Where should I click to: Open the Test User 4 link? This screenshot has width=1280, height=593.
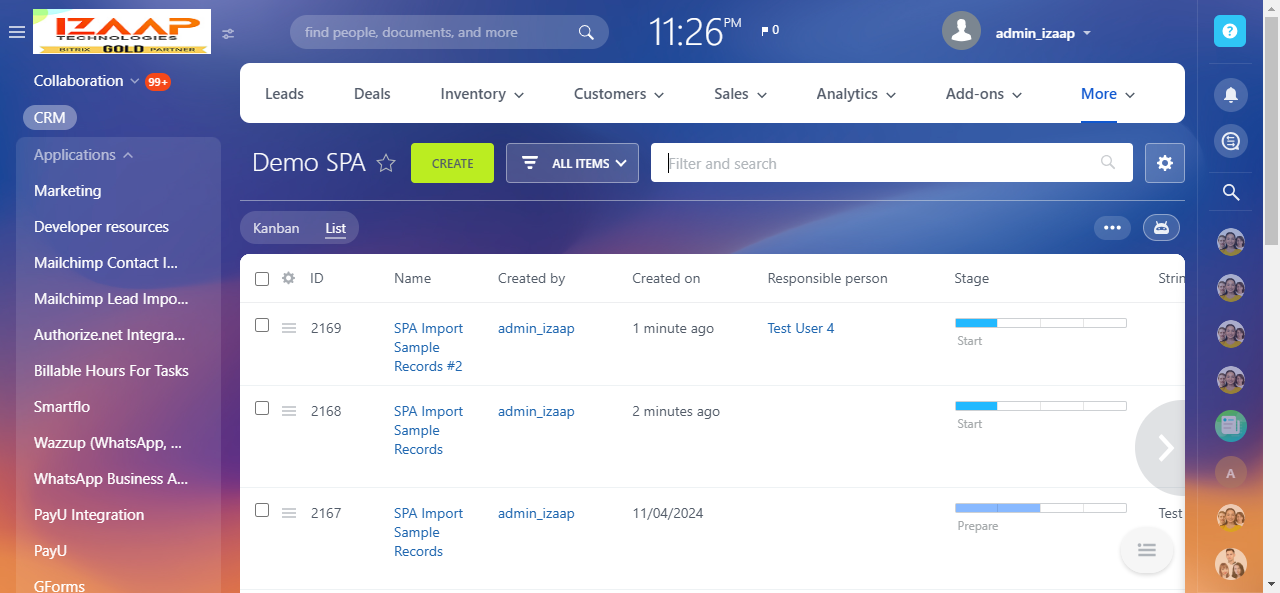pyautogui.click(x=800, y=328)
